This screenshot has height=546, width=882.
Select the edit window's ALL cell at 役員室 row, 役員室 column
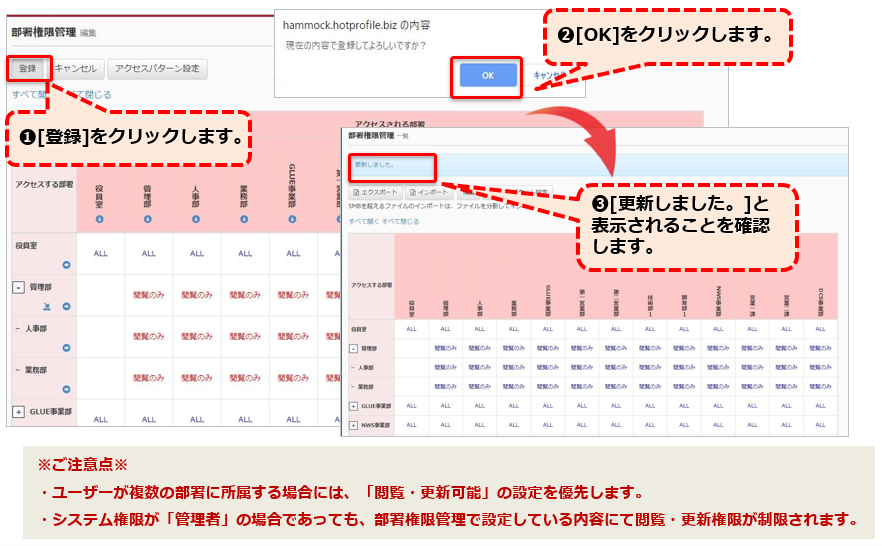click(100, 254)
